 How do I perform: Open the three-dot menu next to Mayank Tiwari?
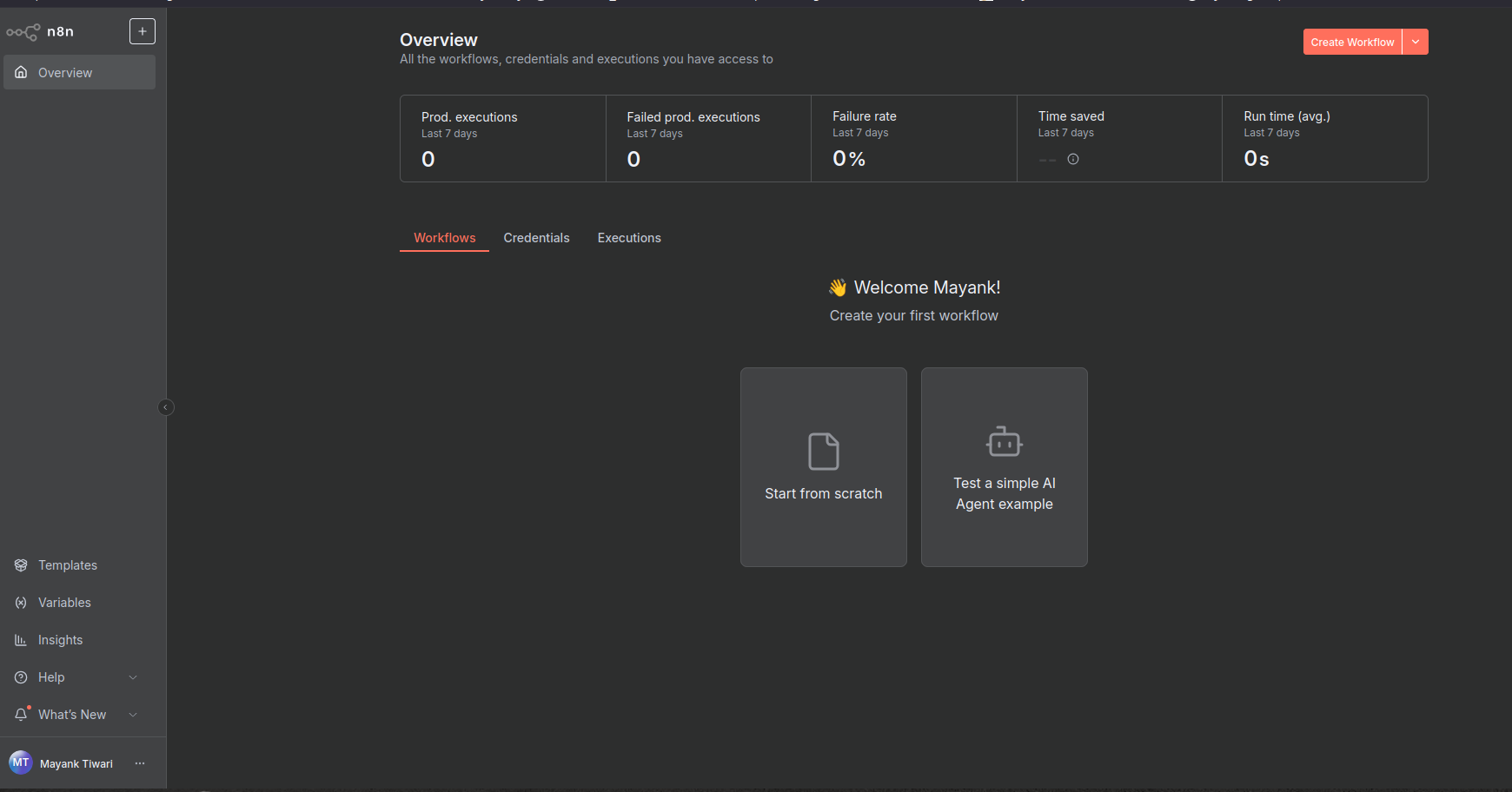click(x=140, y=763)
